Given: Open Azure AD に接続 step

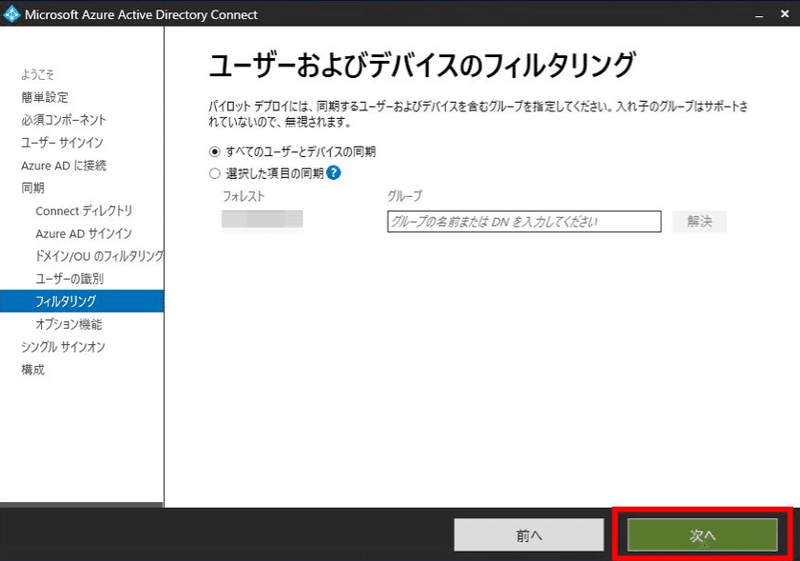Looking at the screenshot, I should click(63, 165).
